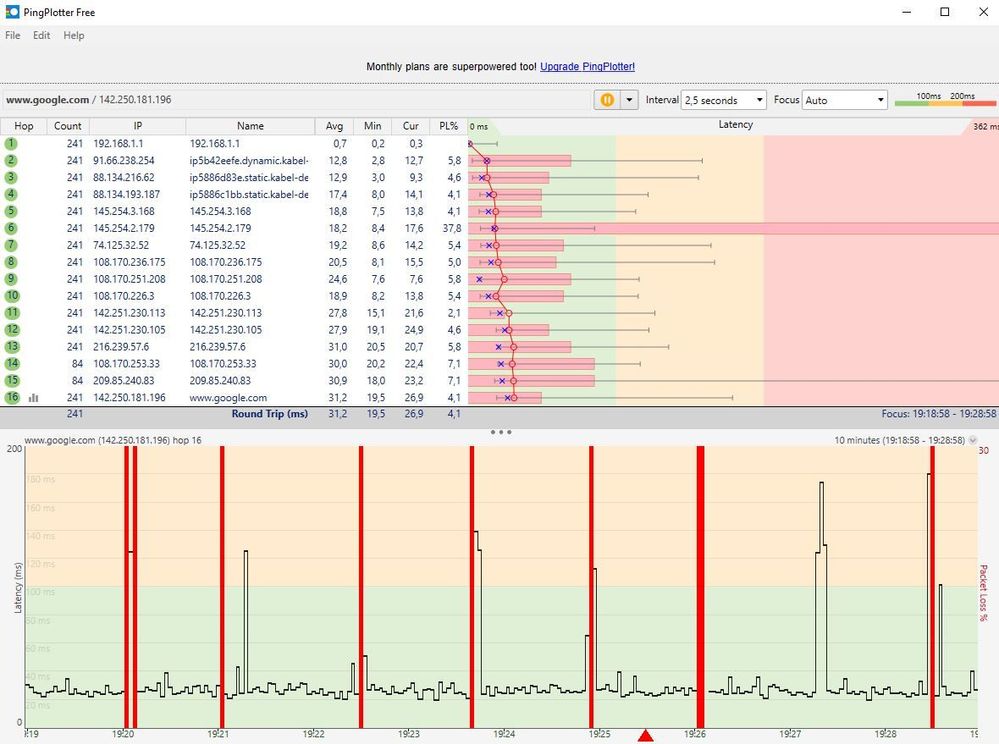Open the Help menu
Screen dimensions: 999x744
click(x=74, y=36)
